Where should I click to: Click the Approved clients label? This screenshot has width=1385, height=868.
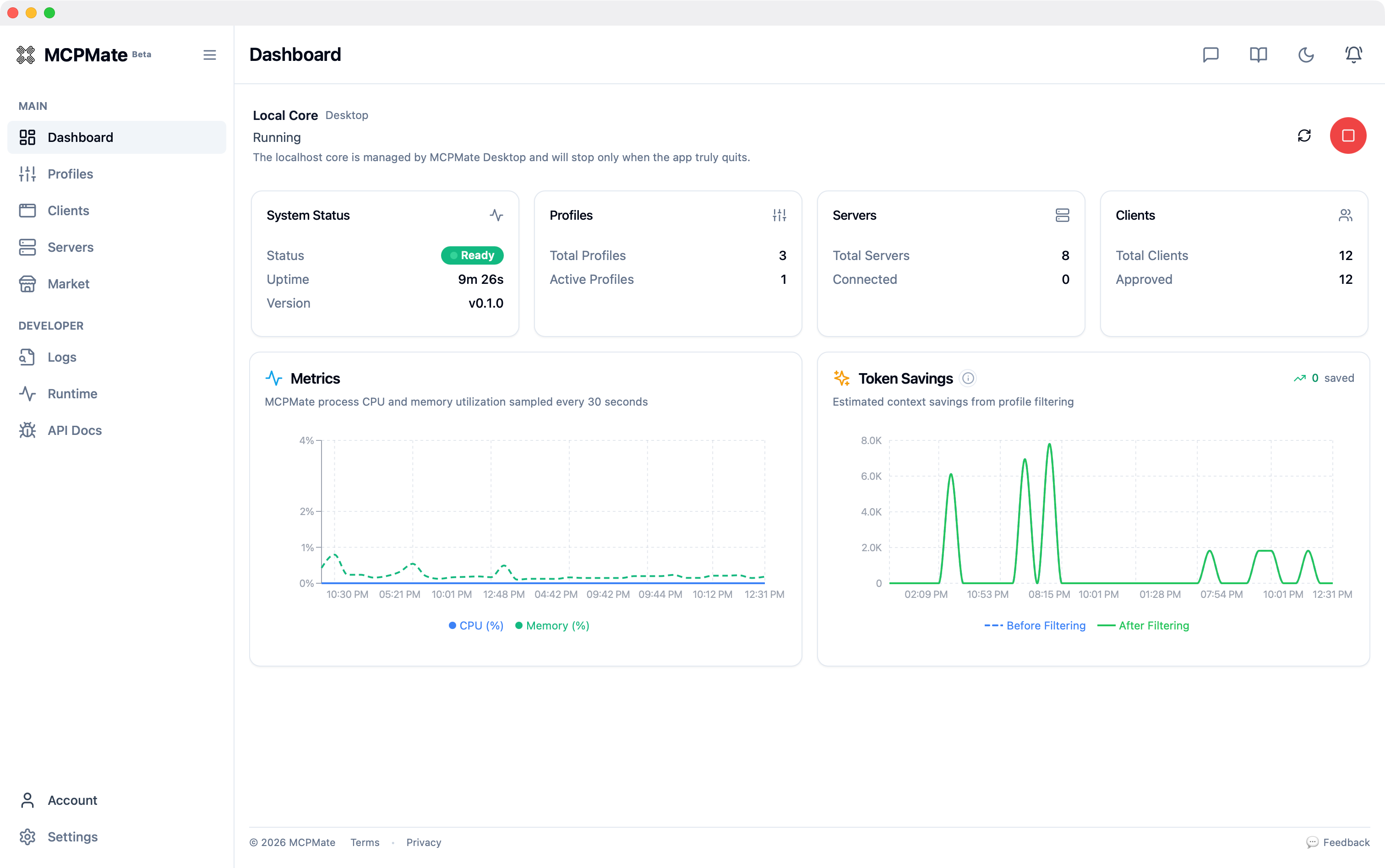tap(1144, 280)
